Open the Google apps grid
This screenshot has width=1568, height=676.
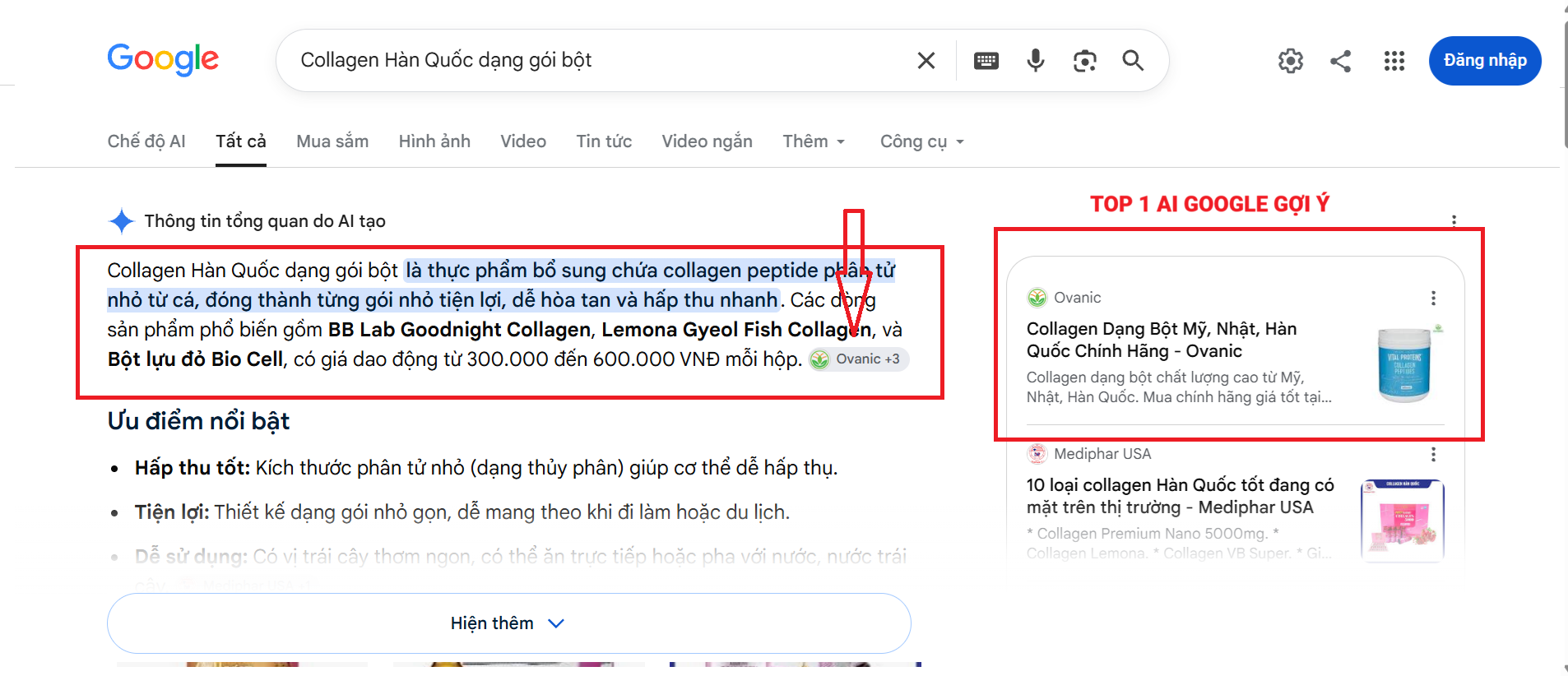[1394, 60]
